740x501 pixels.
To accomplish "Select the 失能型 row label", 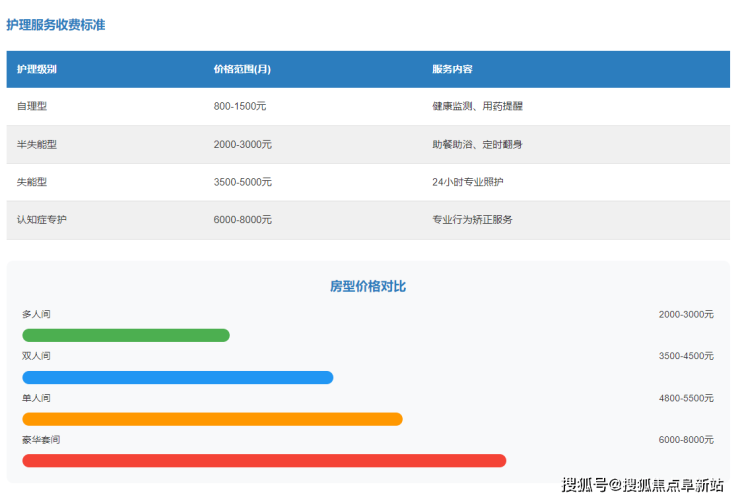I will pos(32,183).
